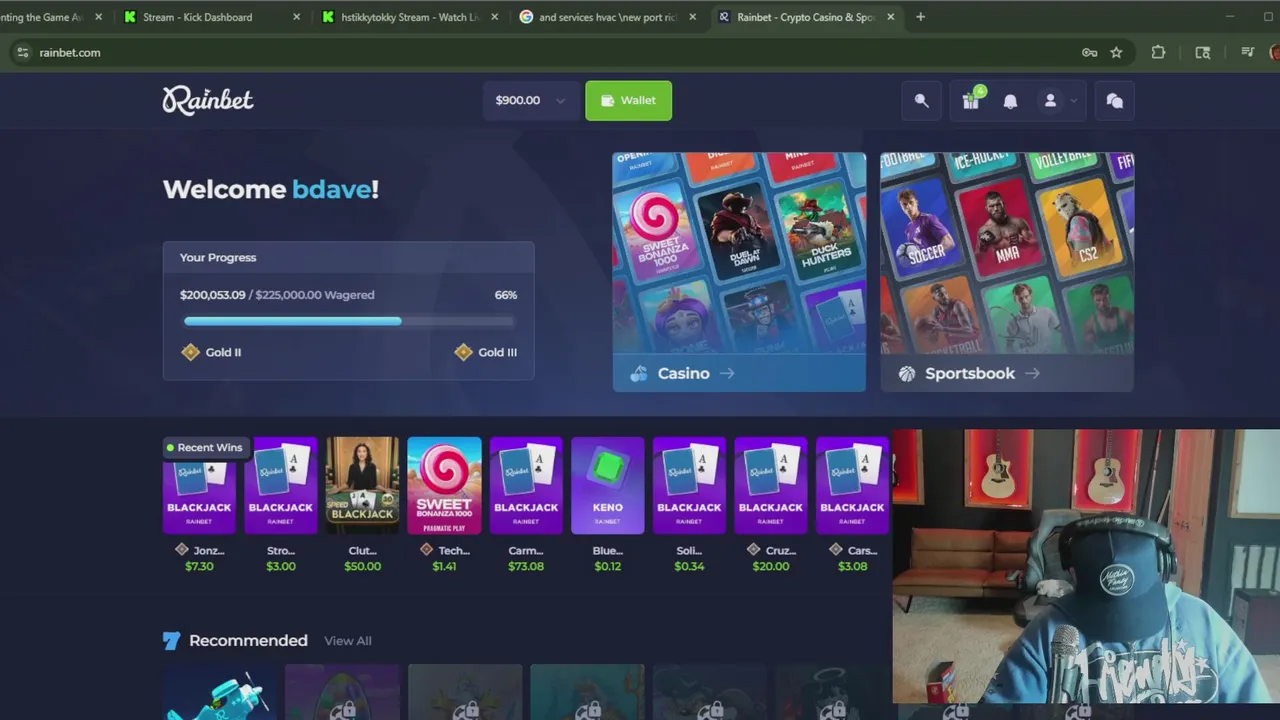Open the rewards gift icon
The height and width of the screenshot is (720, 1280).
970,101
